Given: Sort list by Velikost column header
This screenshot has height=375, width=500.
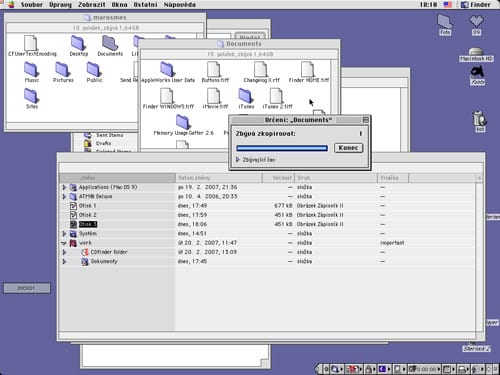Looking at the screenshot, I should pyautogui.click(x=278, y=178).
